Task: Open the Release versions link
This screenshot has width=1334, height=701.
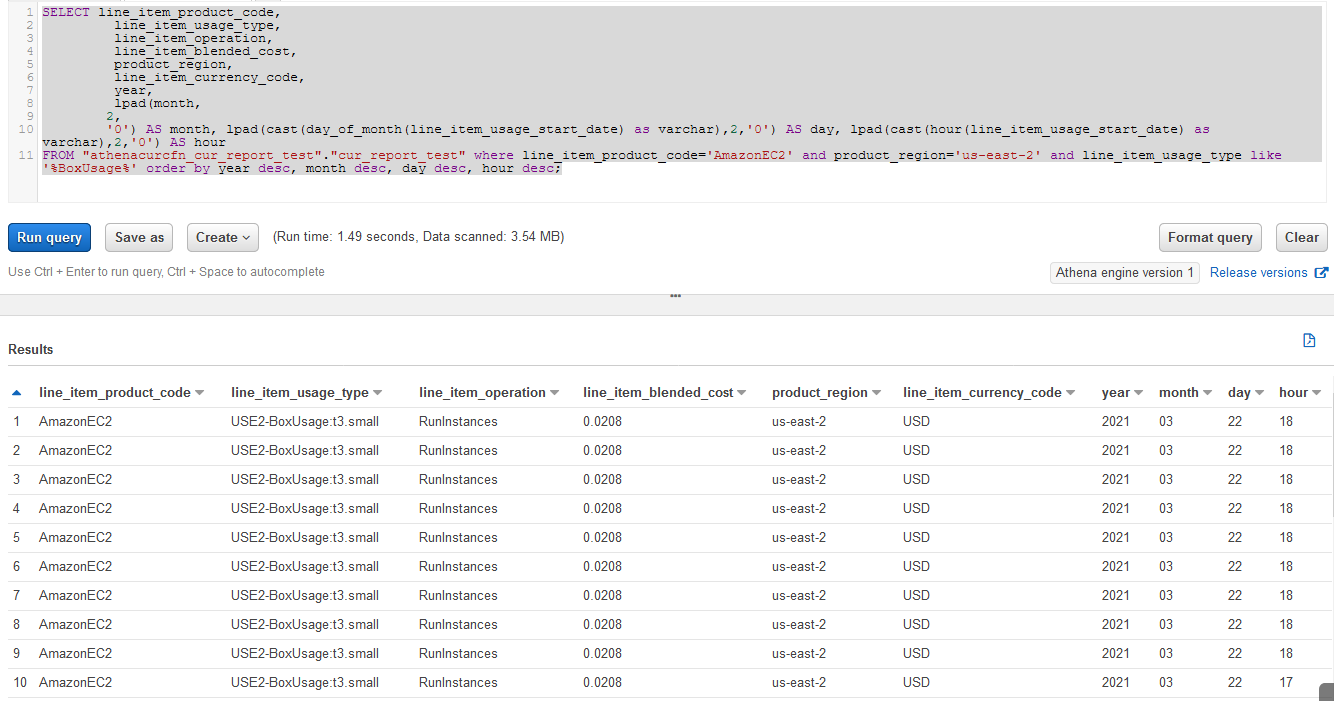Action: coord(1258,272)
